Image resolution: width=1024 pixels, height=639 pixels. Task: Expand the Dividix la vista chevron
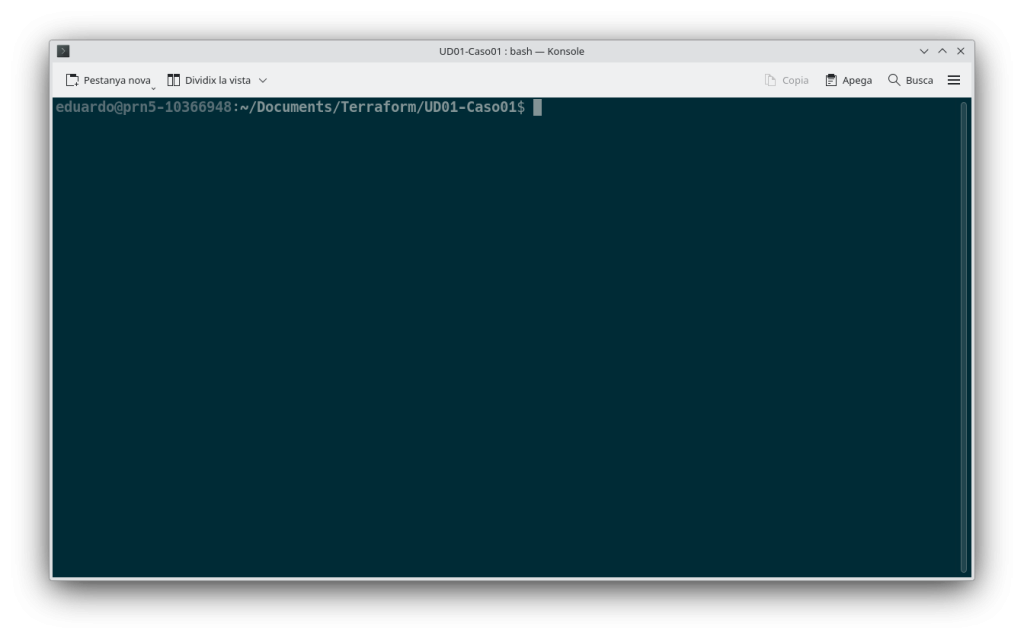263,80
